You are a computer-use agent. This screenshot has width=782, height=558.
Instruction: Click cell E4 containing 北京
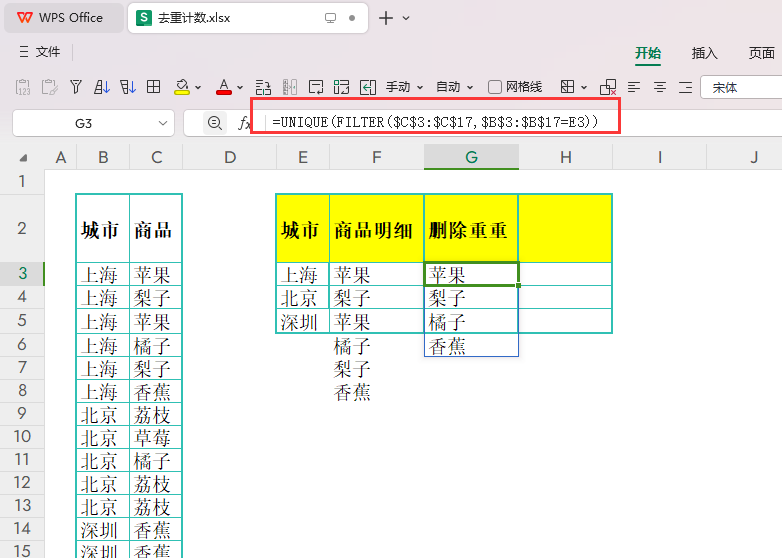point(303,298)
